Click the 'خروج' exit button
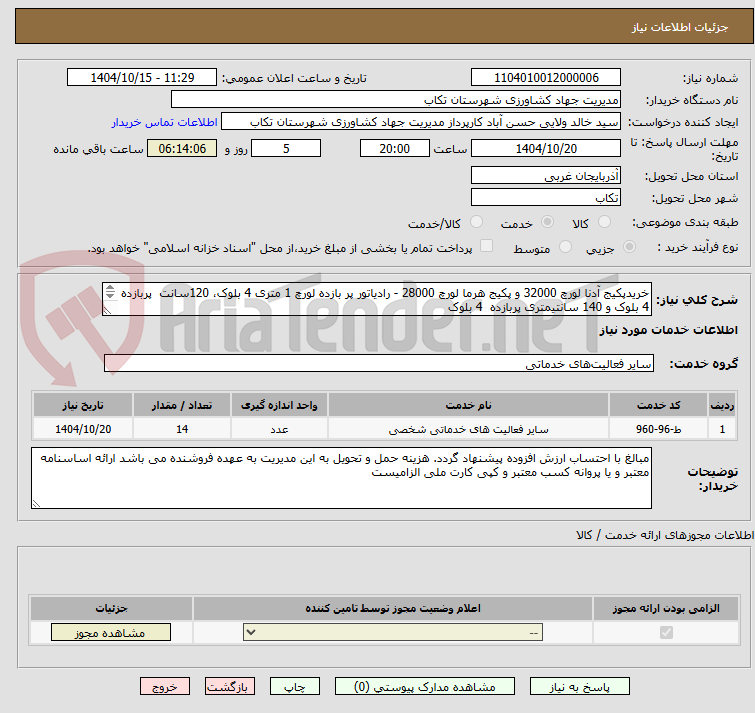The width and height of the screenshot is (755, 713). pos(165,686)
